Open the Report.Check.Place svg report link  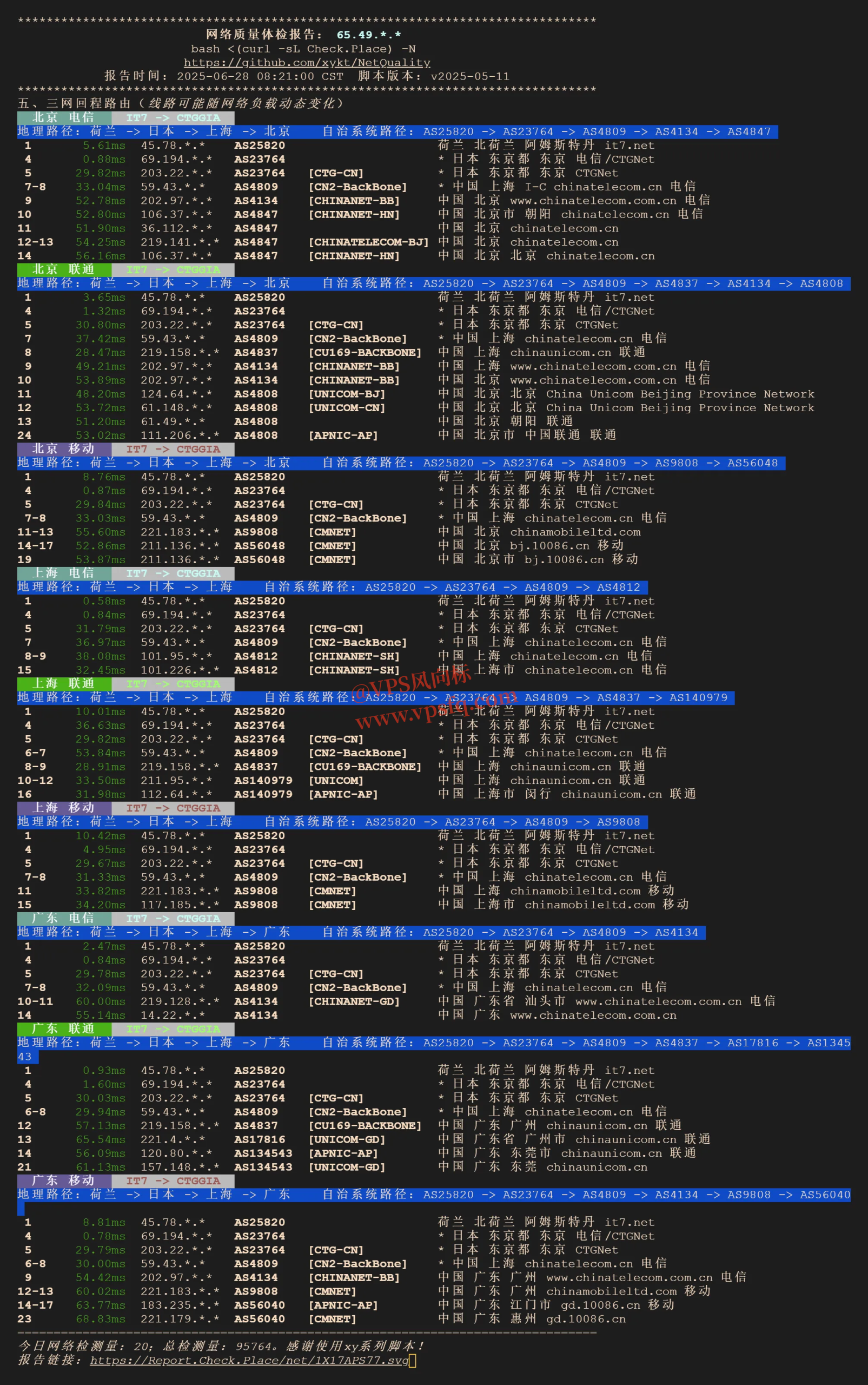click(x=249, y=1360)
